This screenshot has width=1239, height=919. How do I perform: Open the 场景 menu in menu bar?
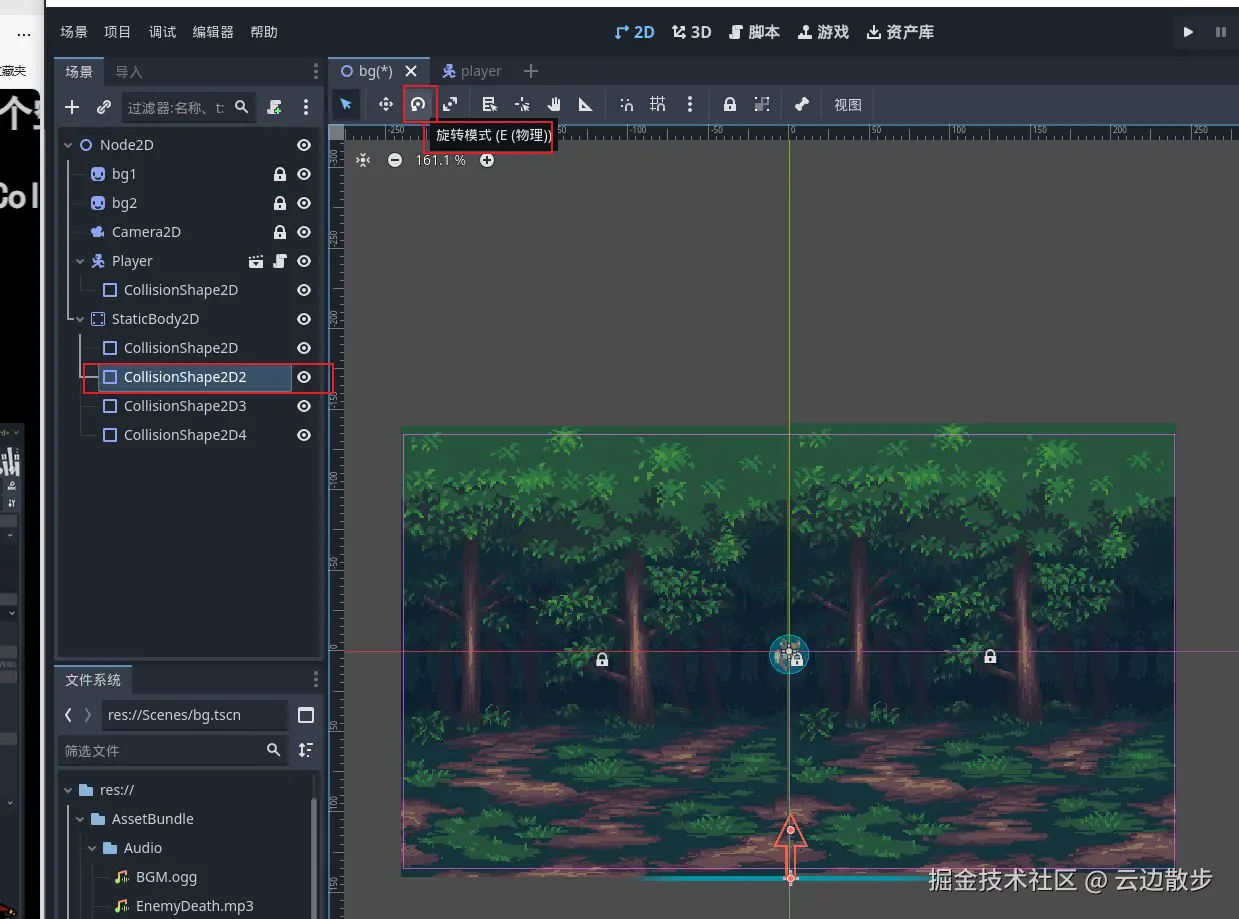click(x=74, y=32)
